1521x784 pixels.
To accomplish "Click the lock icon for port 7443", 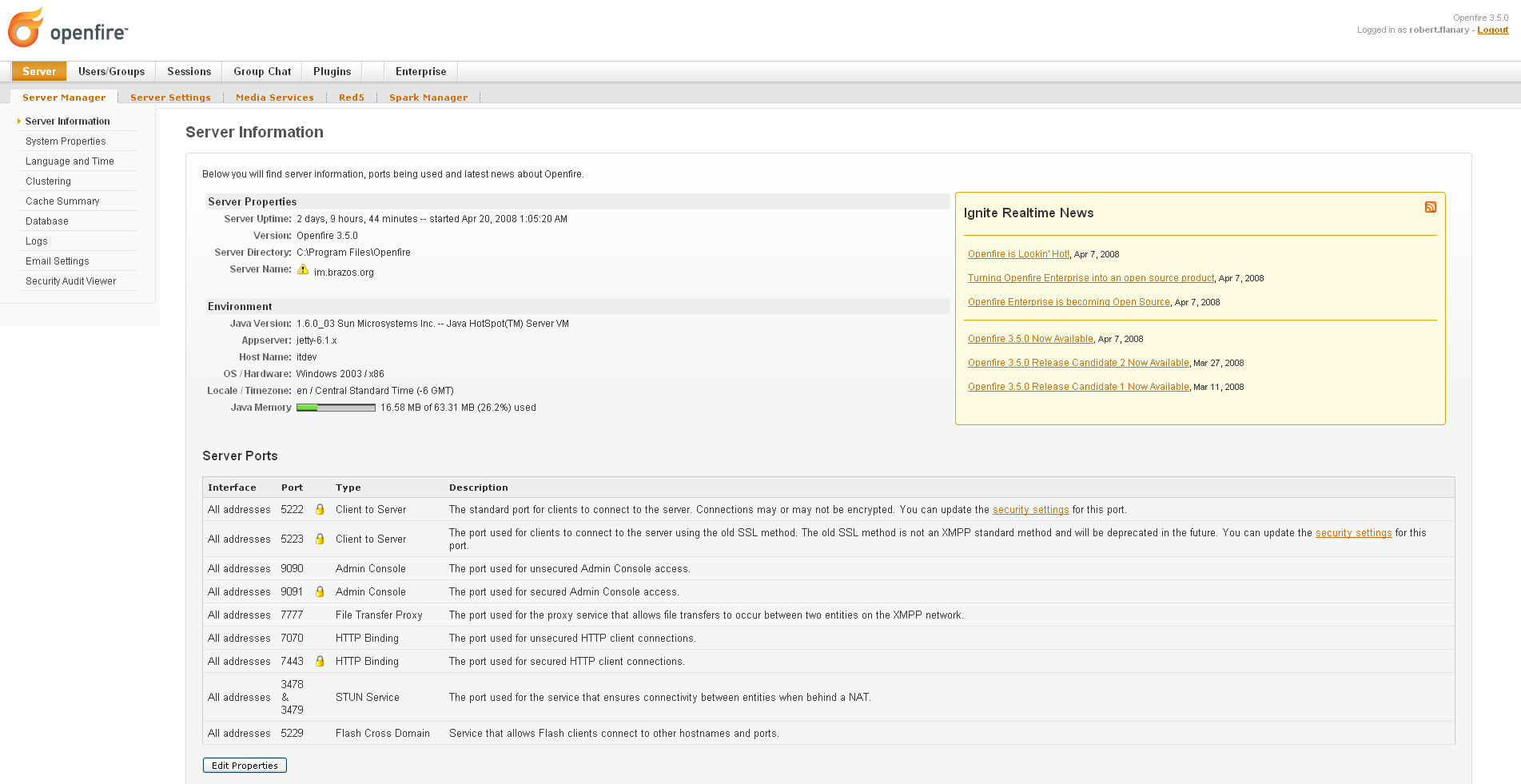I will click(320, 661).
